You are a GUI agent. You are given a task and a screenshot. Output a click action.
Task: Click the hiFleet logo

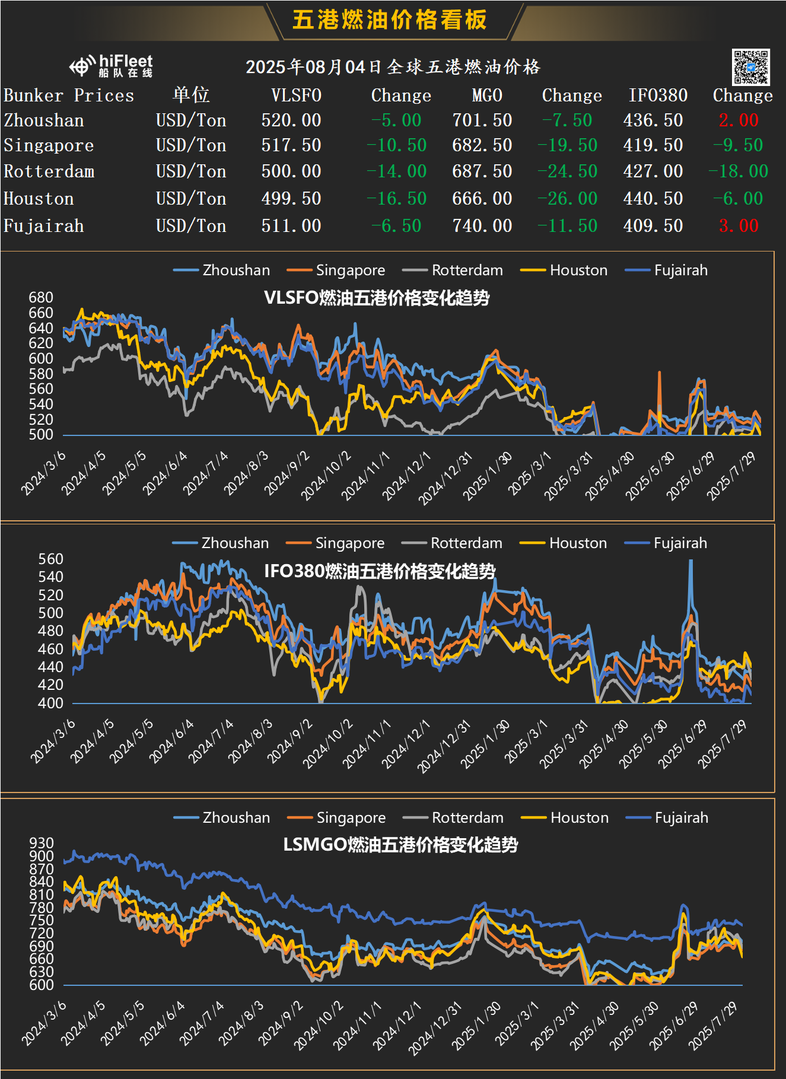[111, 67]
